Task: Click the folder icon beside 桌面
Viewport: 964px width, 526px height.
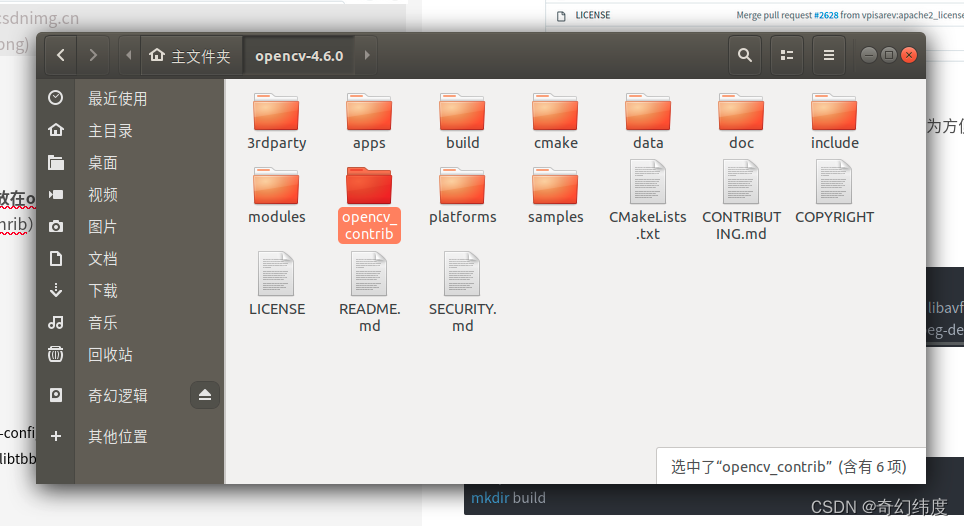Action: tap(55, 162)
